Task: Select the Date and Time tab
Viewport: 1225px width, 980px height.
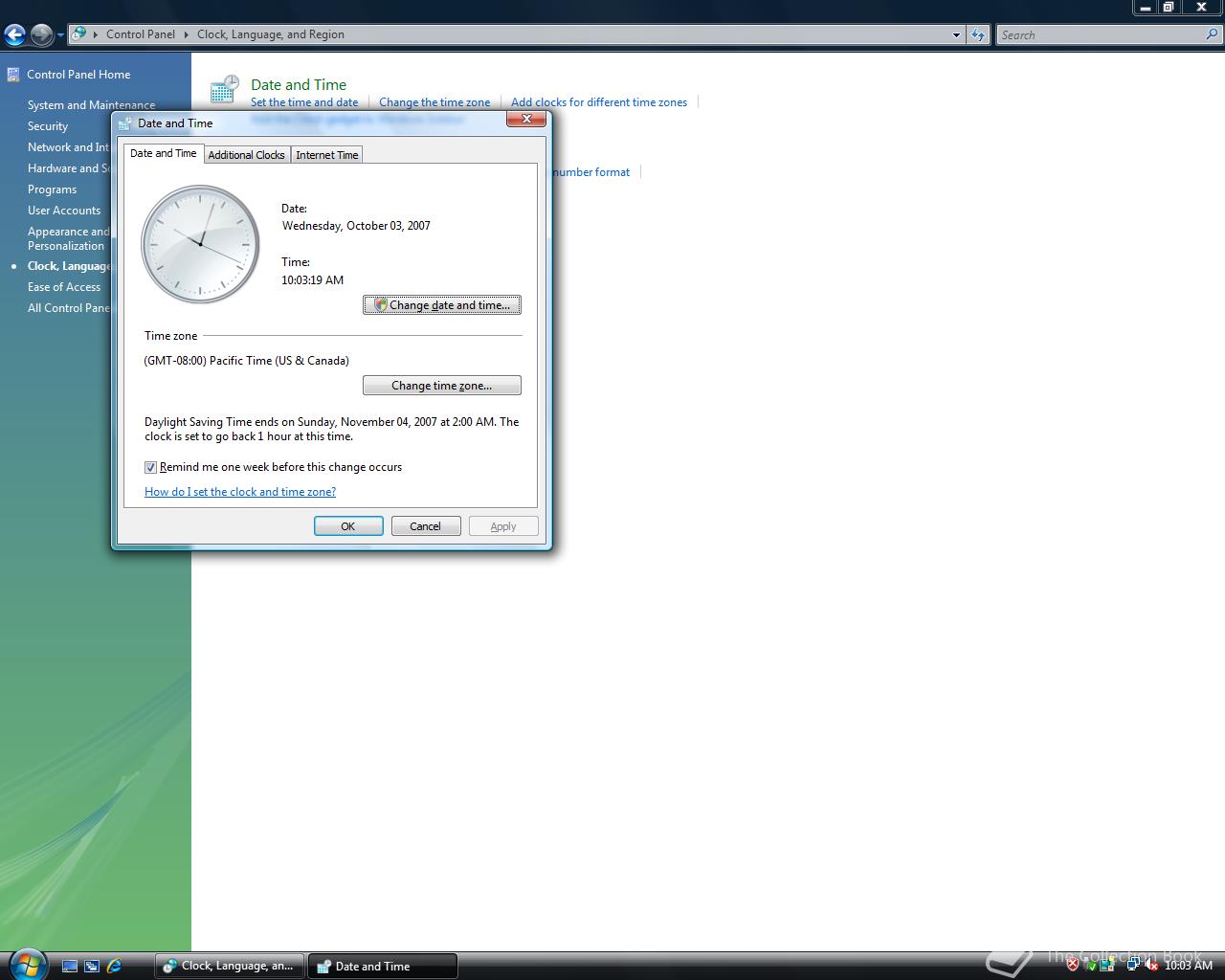Action: pyautogui.click(x=164, y=153)
